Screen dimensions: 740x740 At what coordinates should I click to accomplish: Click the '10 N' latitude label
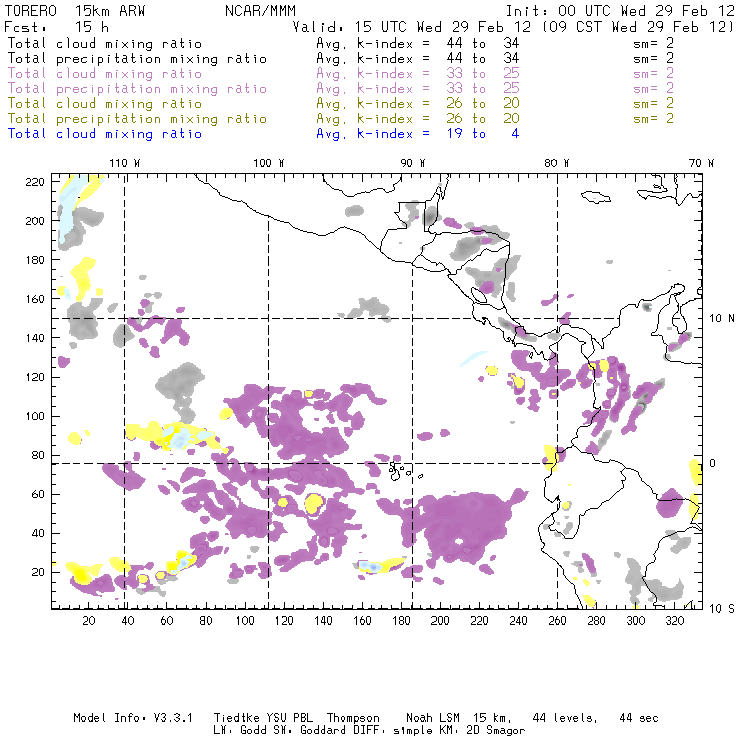[x=722, y=319]
